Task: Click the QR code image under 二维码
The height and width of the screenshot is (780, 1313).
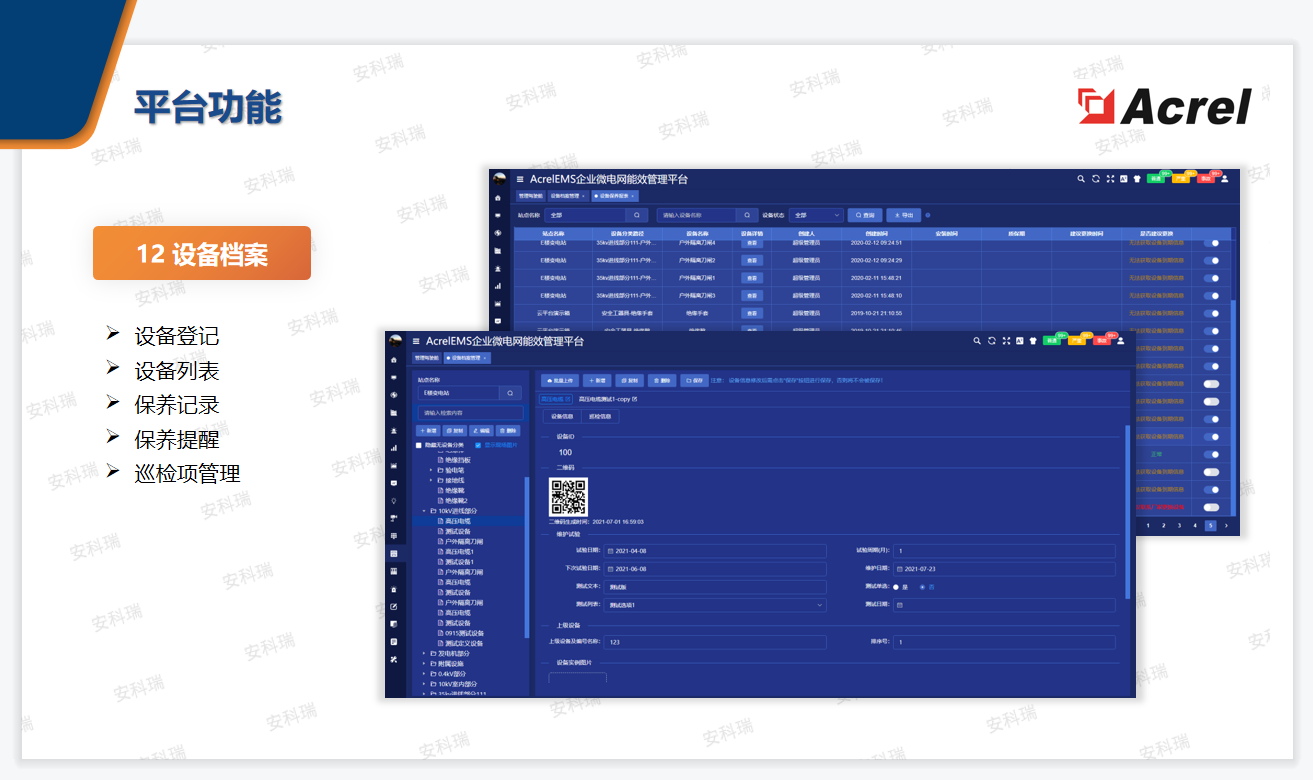Action: coord(568,497)
